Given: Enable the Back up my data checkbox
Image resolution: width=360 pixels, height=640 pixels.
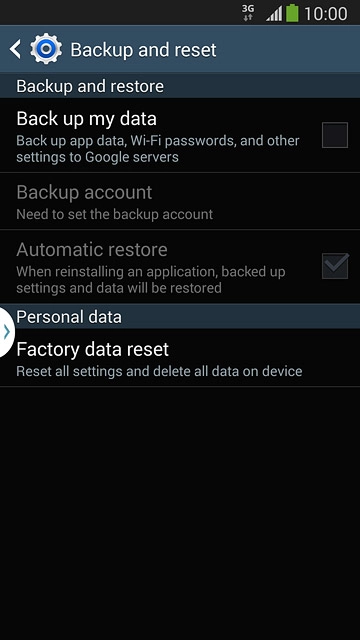Looking at the screenshot, I should 335,135.
